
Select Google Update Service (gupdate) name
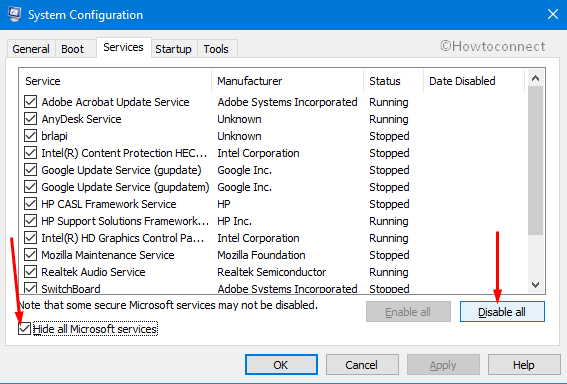122,170
